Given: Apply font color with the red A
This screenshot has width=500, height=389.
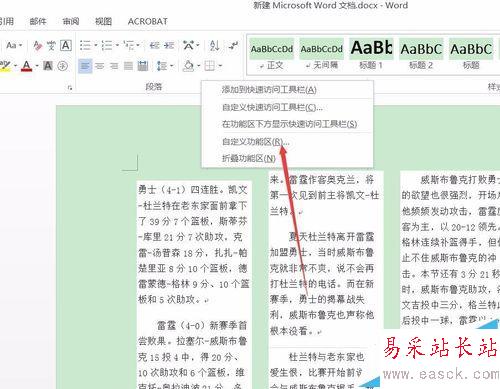Looking at the screenshot, I should [x=27, y=66].
